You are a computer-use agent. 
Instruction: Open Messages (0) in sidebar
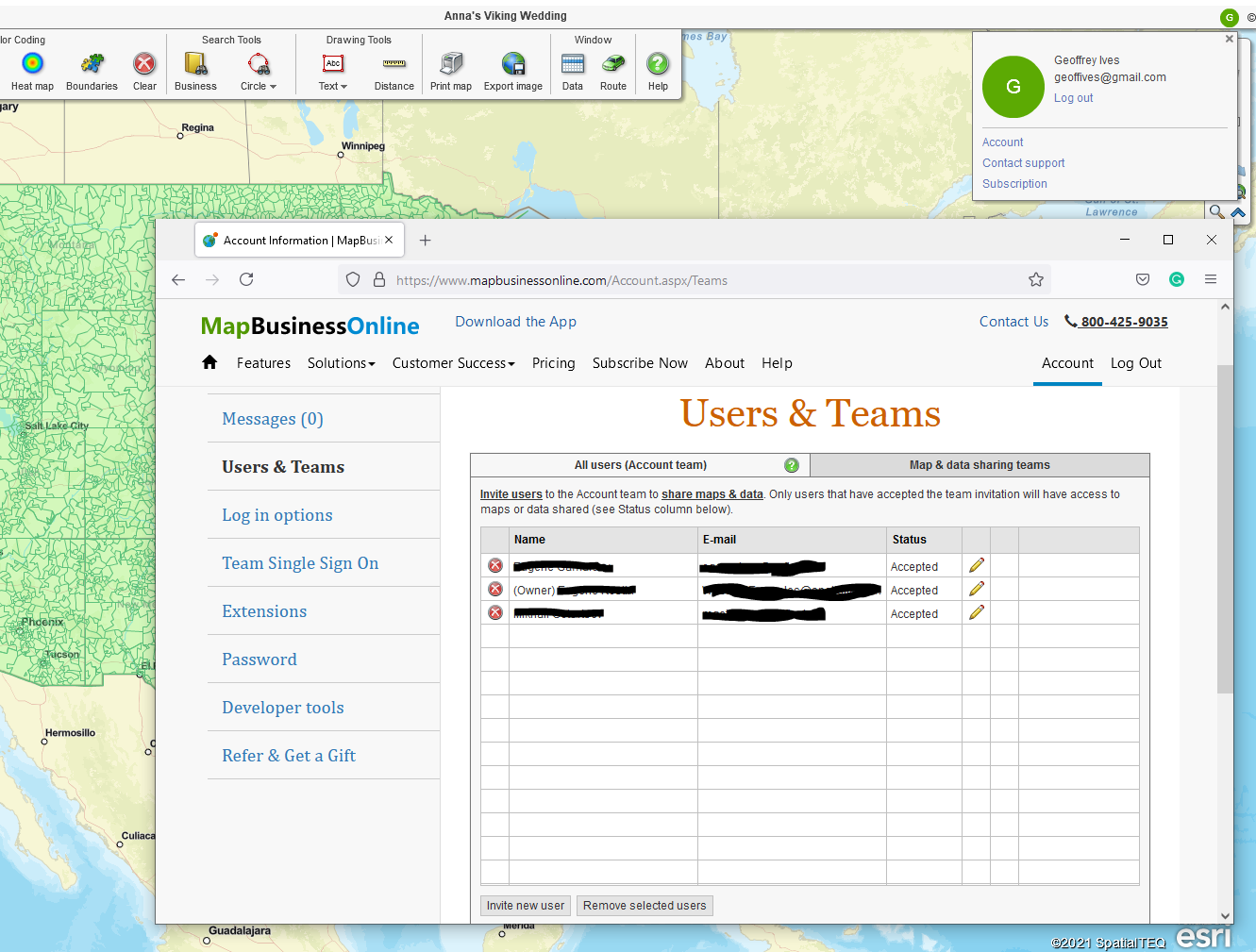pos(273,419)
